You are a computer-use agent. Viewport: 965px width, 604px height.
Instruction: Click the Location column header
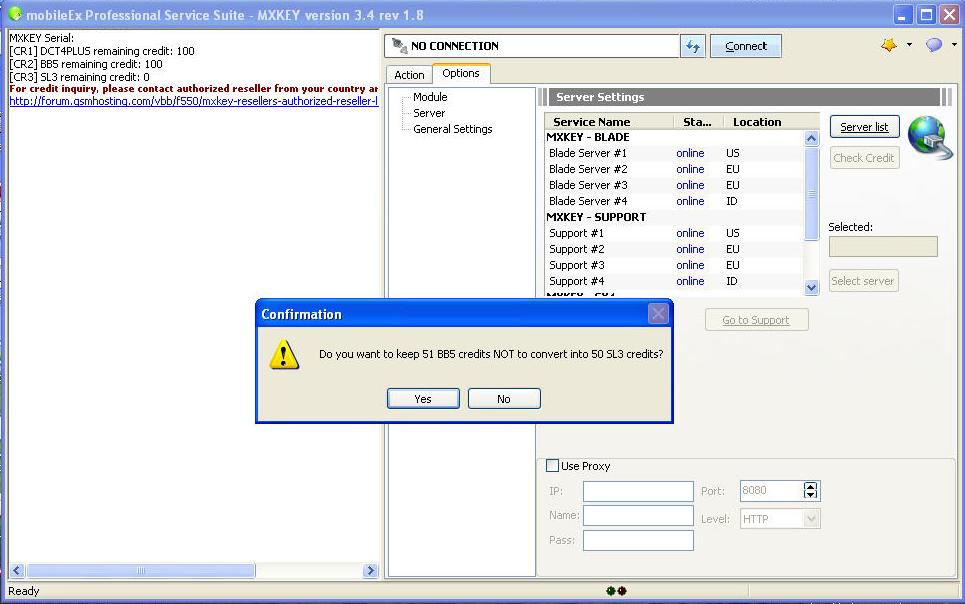click(x=771, y=122)
